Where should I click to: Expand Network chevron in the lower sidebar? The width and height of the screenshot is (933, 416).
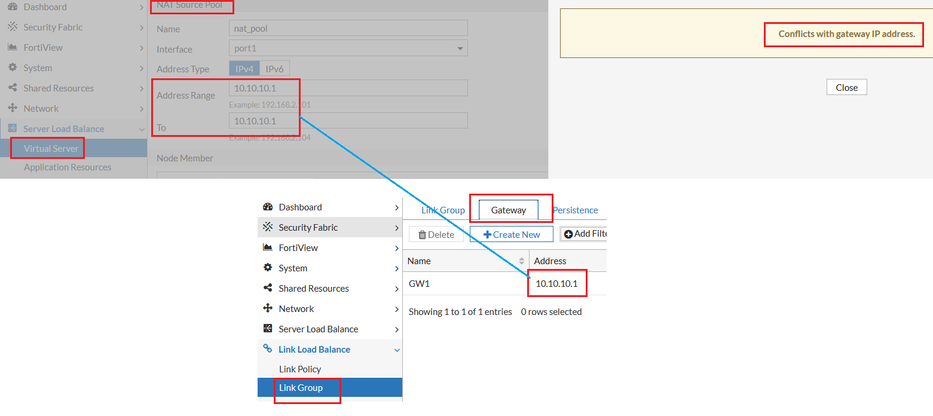[397, 309]
